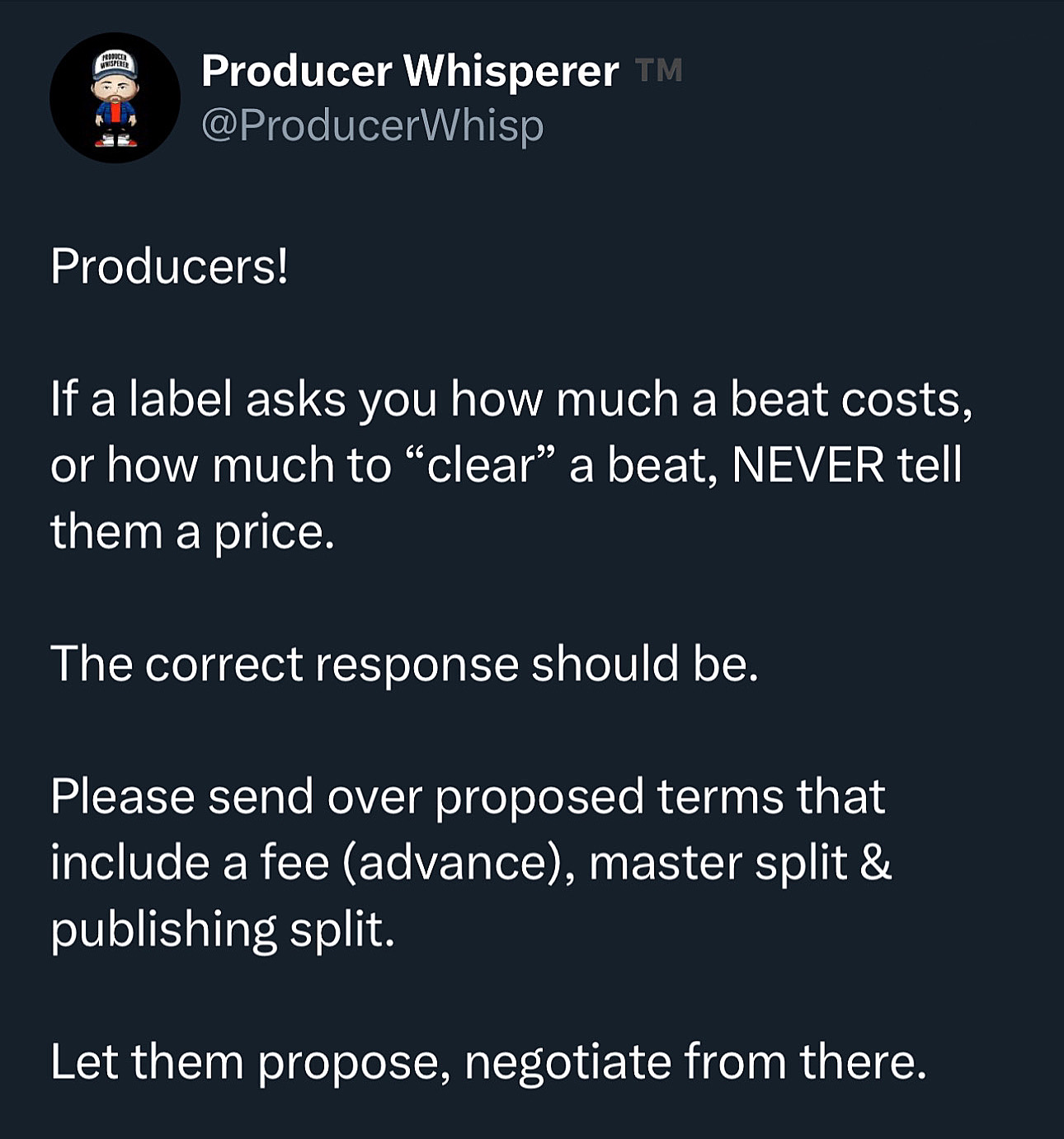Click the "Please send over proposed terms" line
Image resolution: width=1064 pixels, height=1139 pixels.
(468, 798)
